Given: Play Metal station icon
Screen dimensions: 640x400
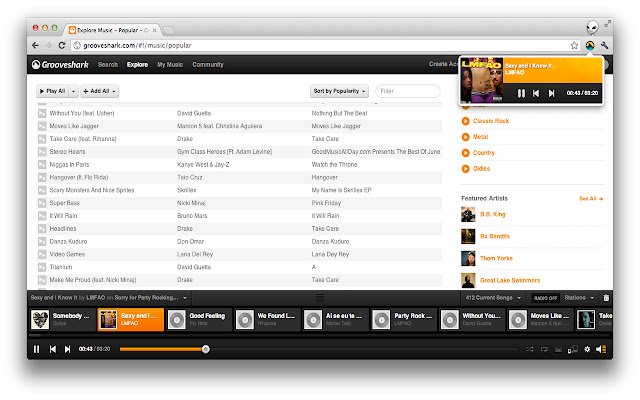Looking at the screenshot, I should tap(465, 137).
